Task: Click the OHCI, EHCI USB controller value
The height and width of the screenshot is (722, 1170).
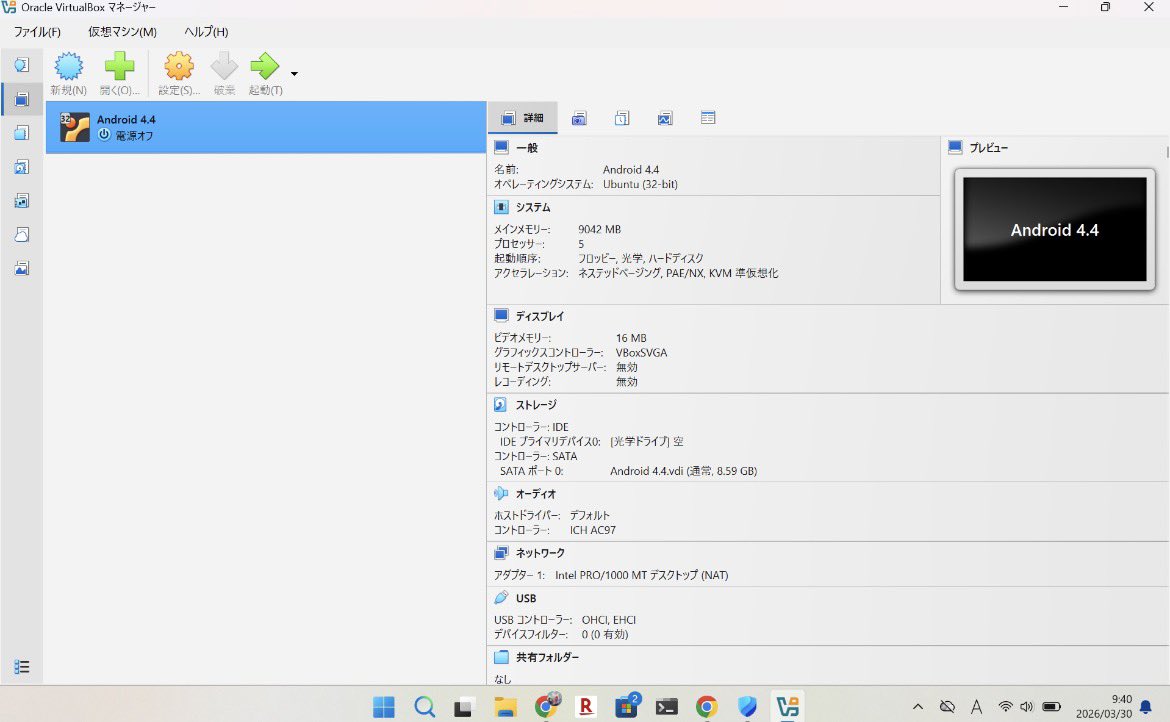Action: 609,620
